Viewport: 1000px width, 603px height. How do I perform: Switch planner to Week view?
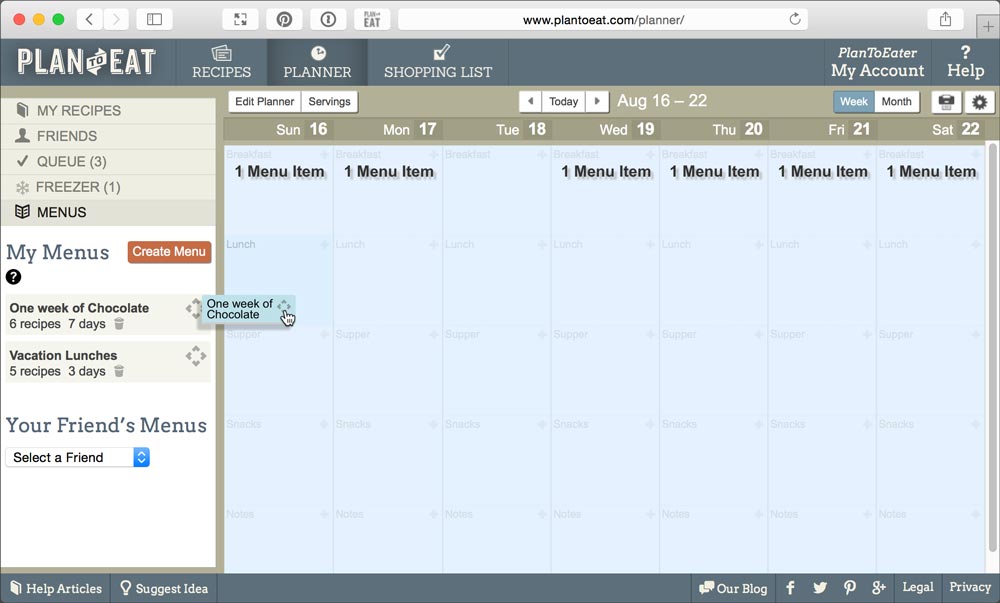(853, 101)
